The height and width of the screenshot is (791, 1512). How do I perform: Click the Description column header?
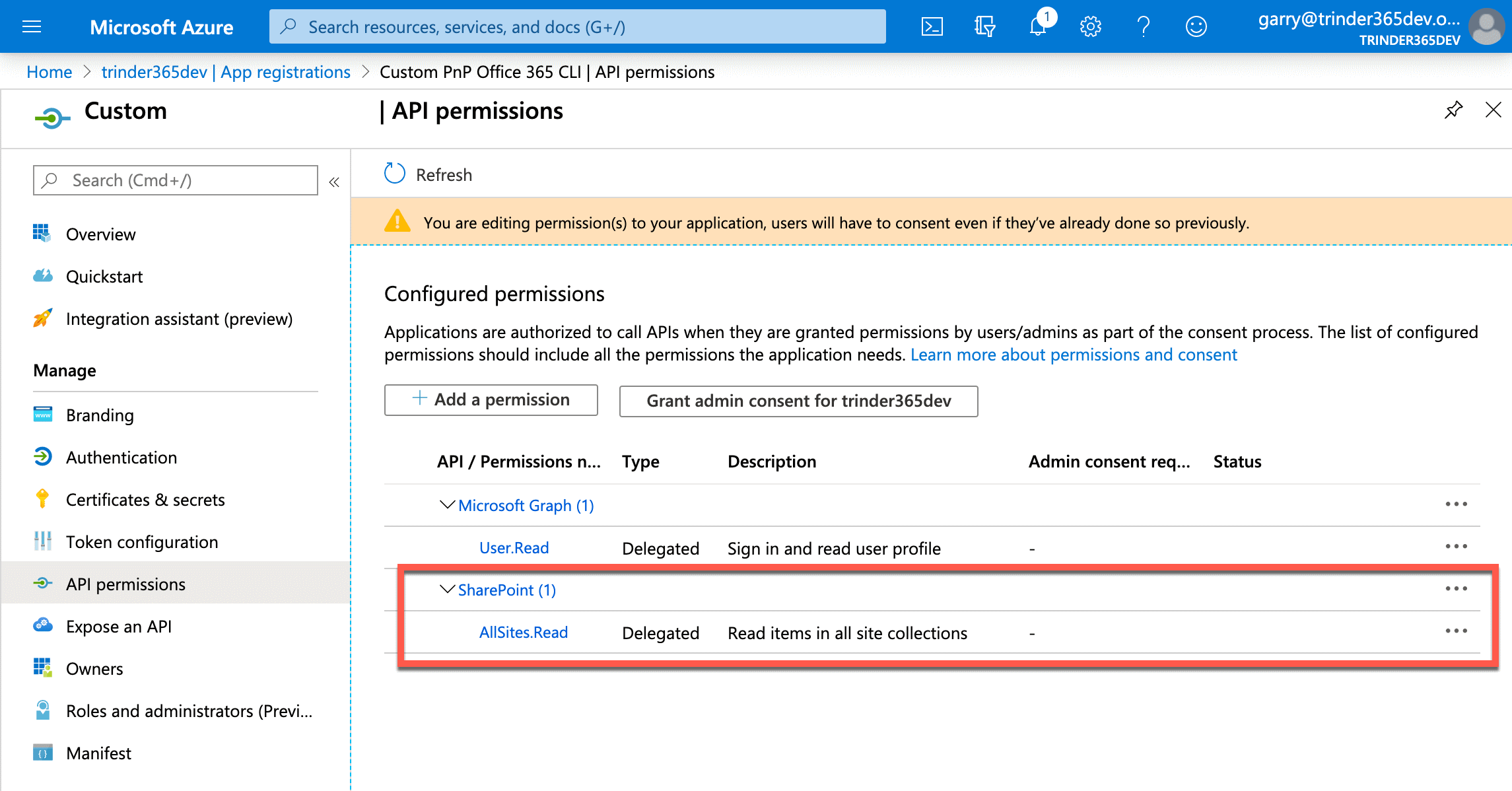click(772, 462)
